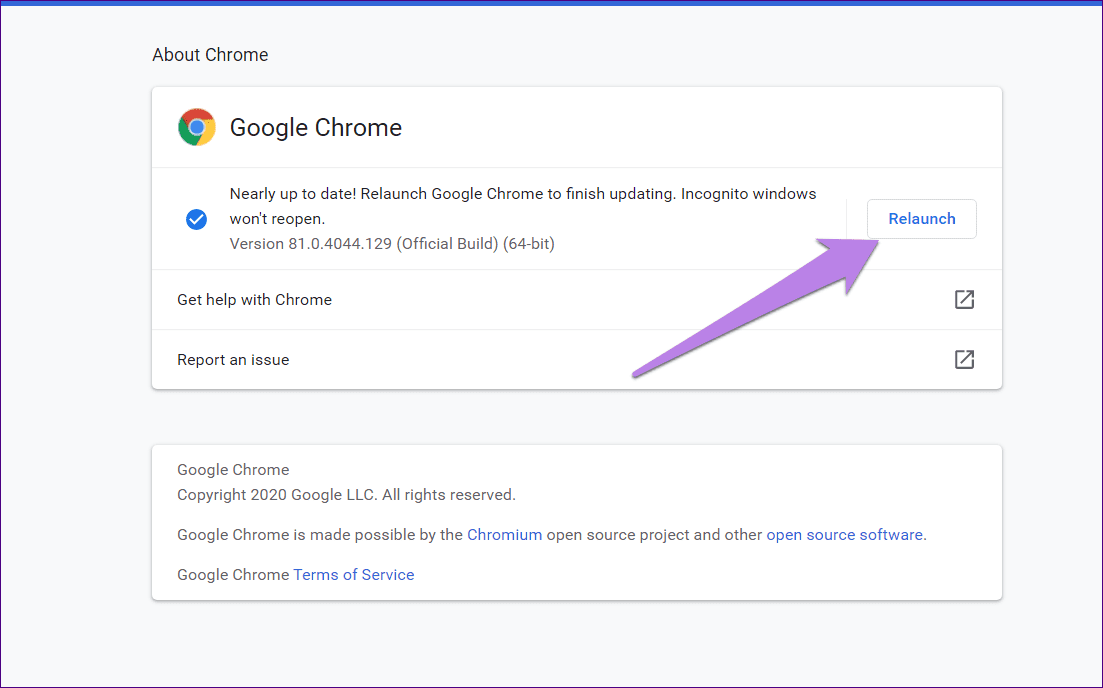Click the Version 81.0.4044.129 text
1103x688 pixels.
(392, 244)
